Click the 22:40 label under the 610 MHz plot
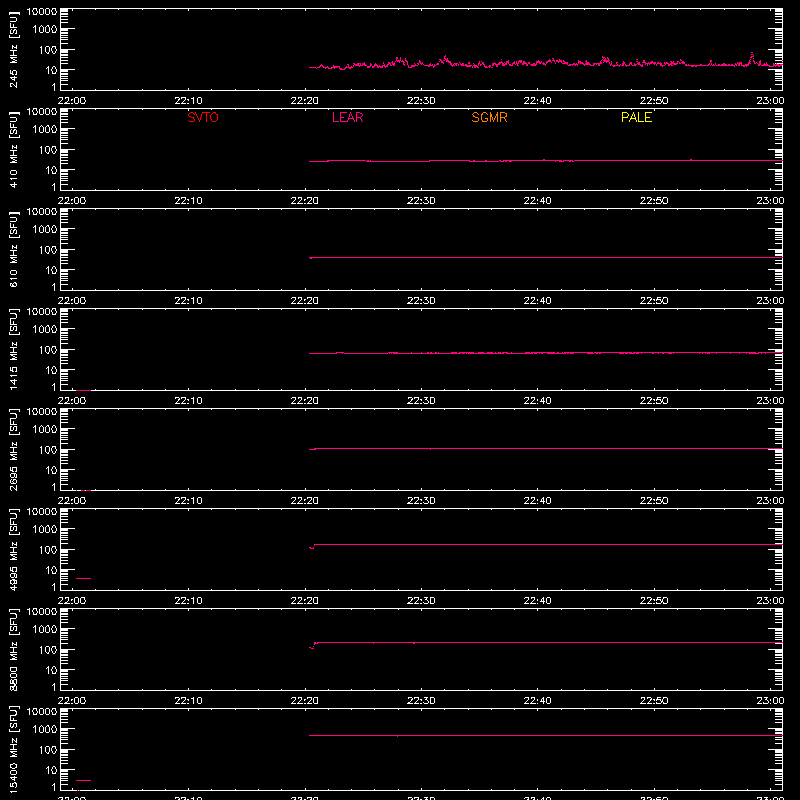The width and height of the screenshot is (800, 800). pos(537,301)
